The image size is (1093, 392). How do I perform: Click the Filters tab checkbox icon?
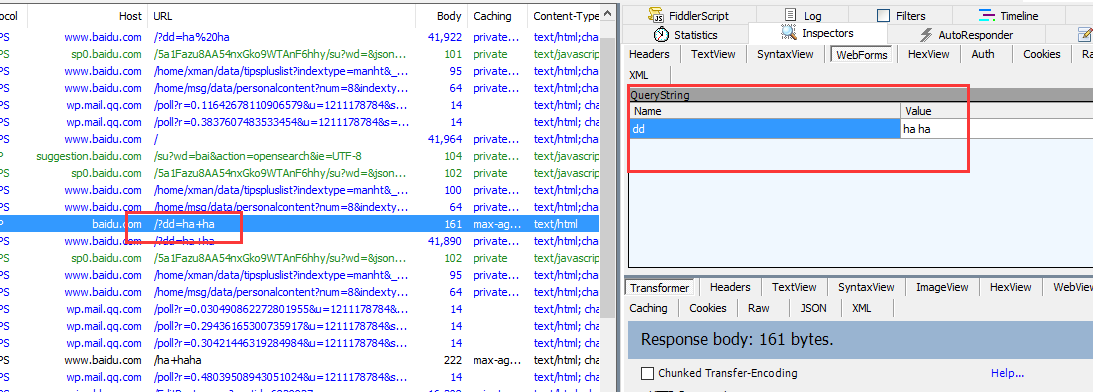click(883, 15)
